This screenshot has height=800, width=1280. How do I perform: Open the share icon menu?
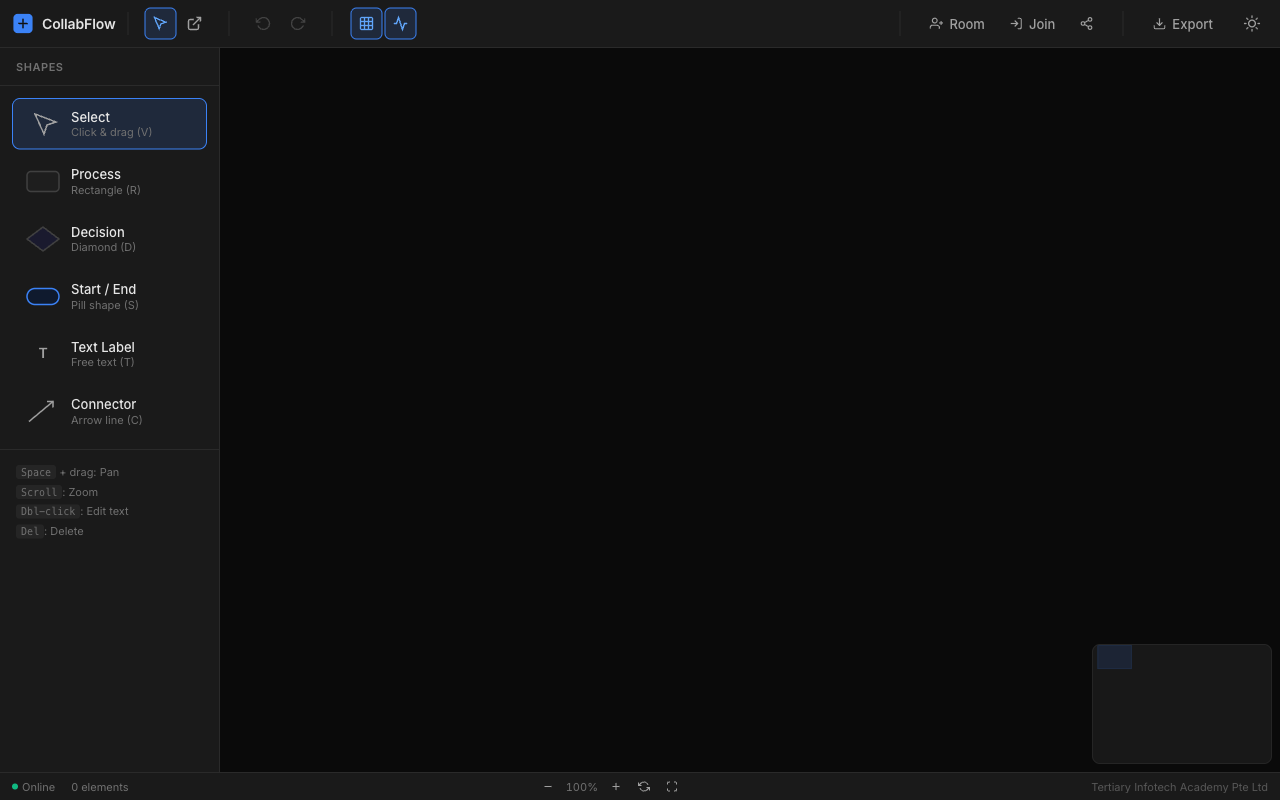[1087, 24]
